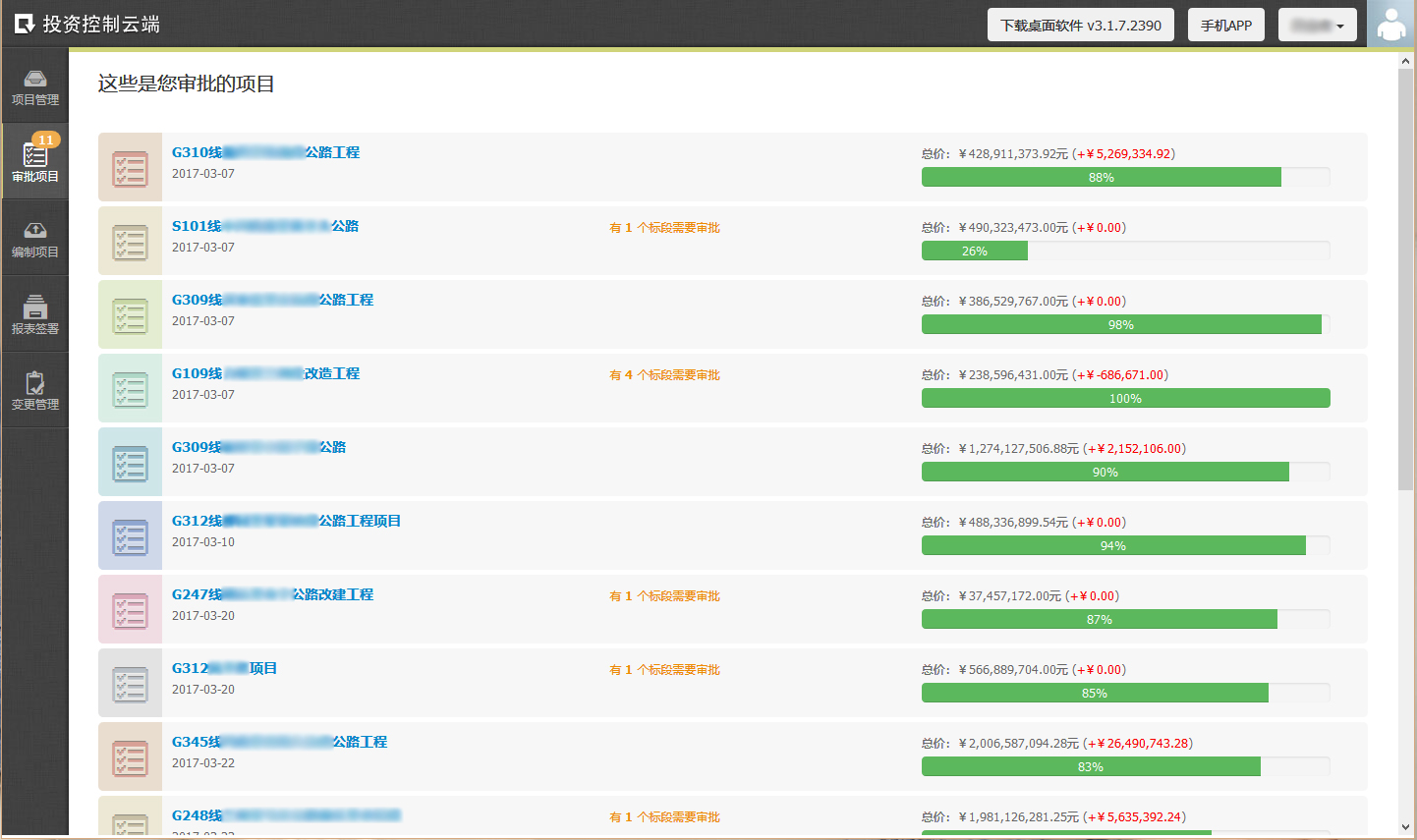Open the 报表签署 sidebar section
1417x840 pixels.
34,314
